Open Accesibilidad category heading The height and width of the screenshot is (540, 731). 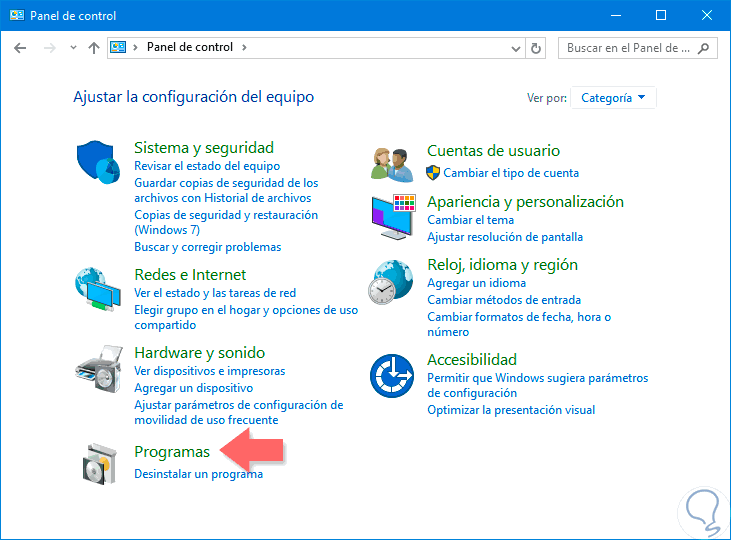[x=472, y=360]
